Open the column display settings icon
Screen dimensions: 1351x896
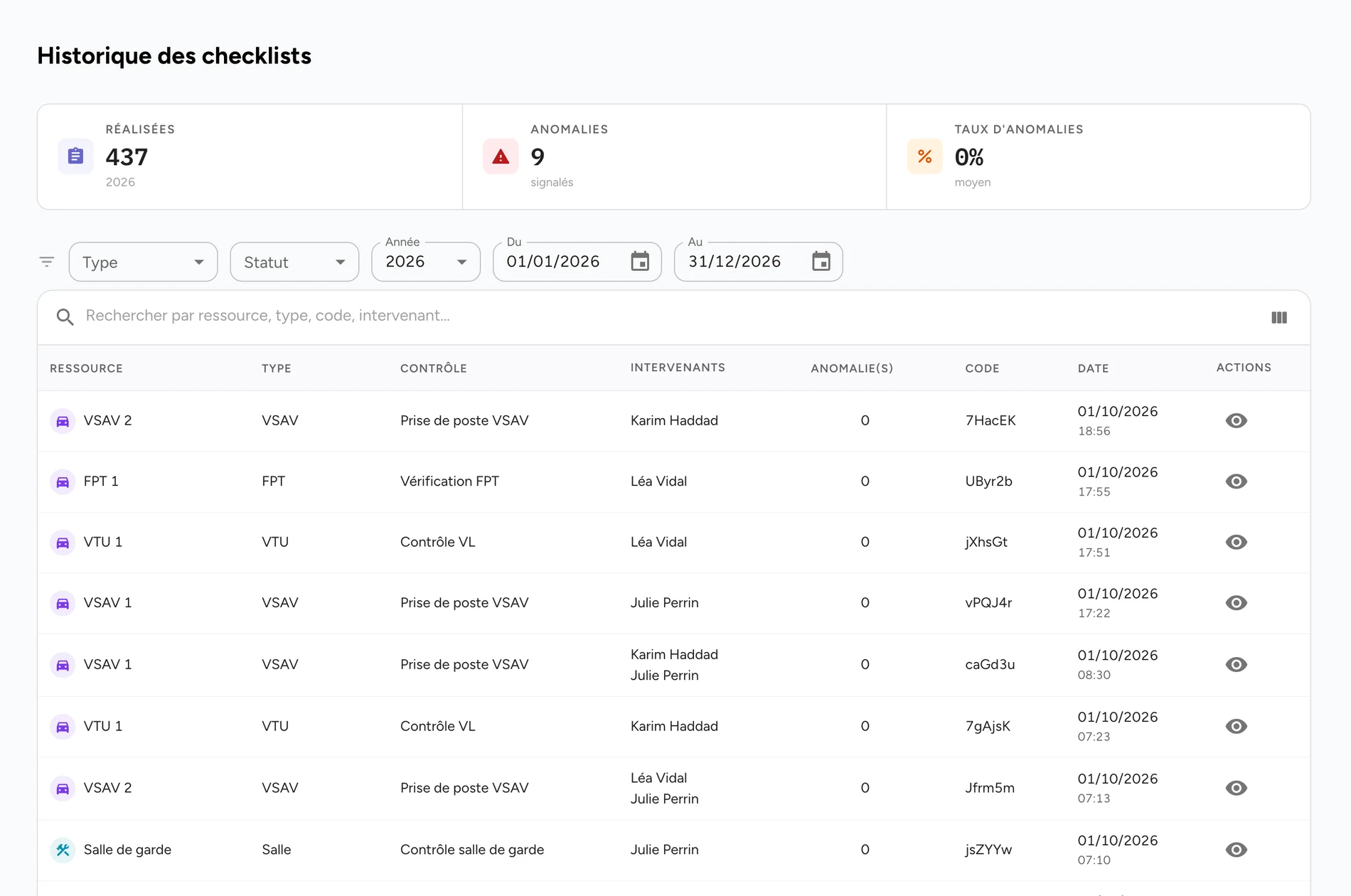1279,317
